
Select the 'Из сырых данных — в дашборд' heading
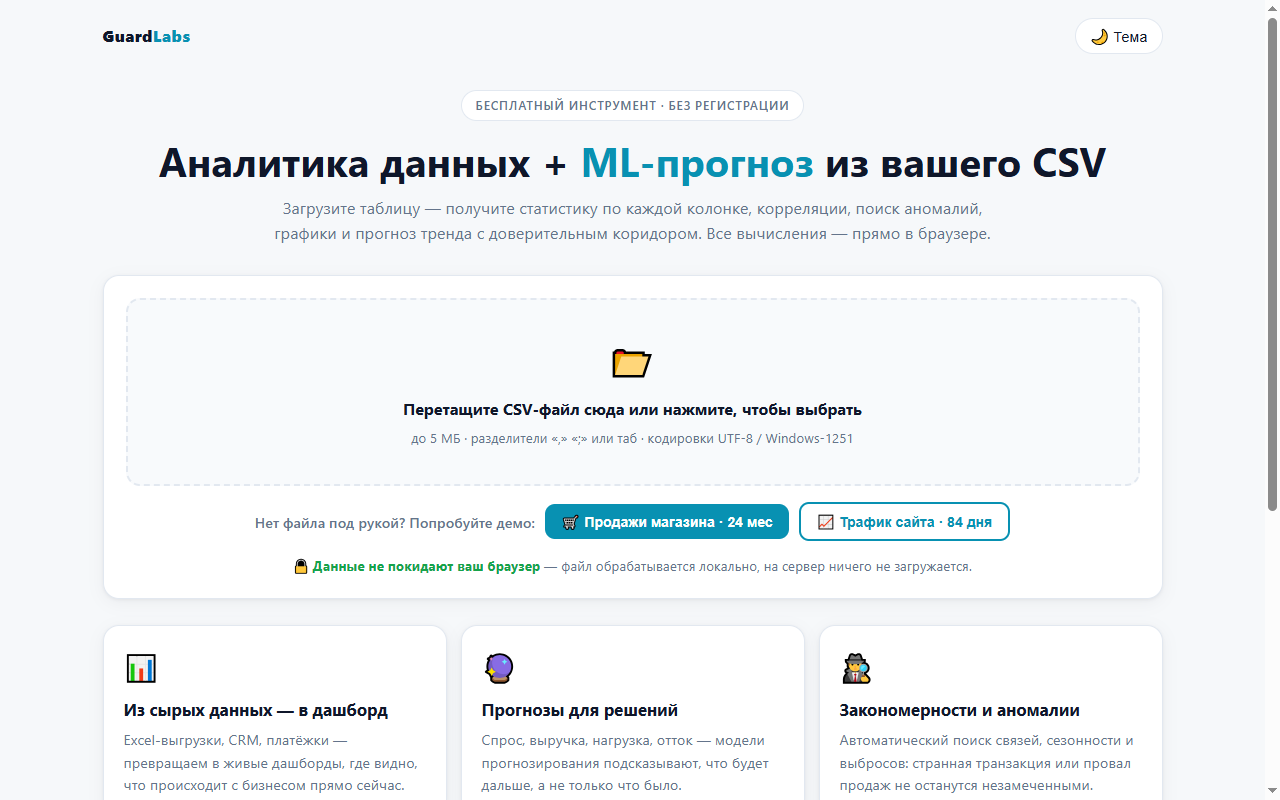[256, 711]
